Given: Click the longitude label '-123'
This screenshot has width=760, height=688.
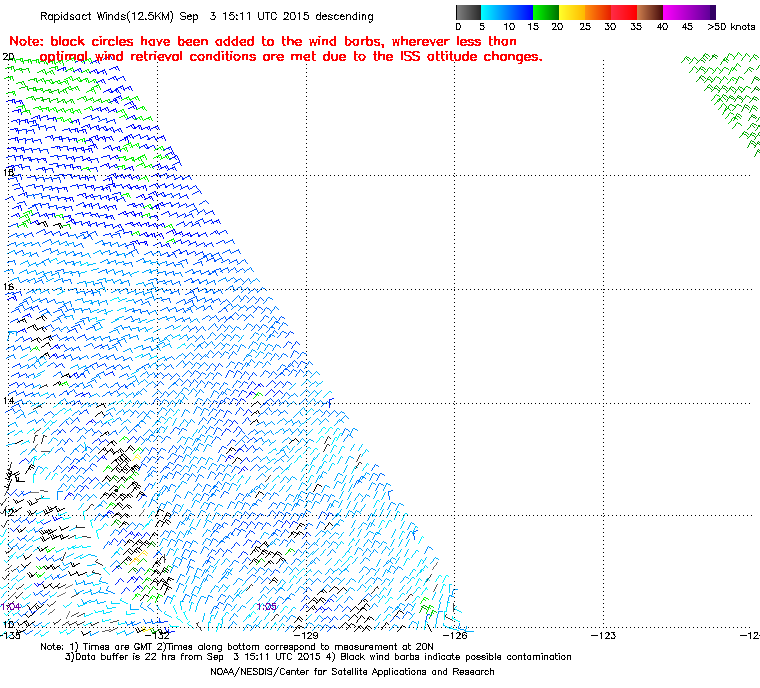Looking at the screenshot, I should [x=603, y=635].
